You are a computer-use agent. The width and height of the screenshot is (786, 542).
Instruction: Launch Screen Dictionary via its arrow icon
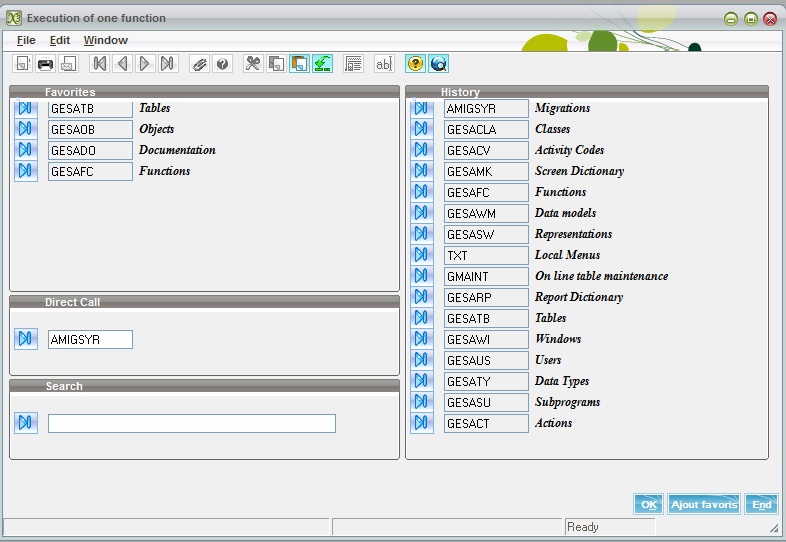pyautogui.click(x=422, y=171)
